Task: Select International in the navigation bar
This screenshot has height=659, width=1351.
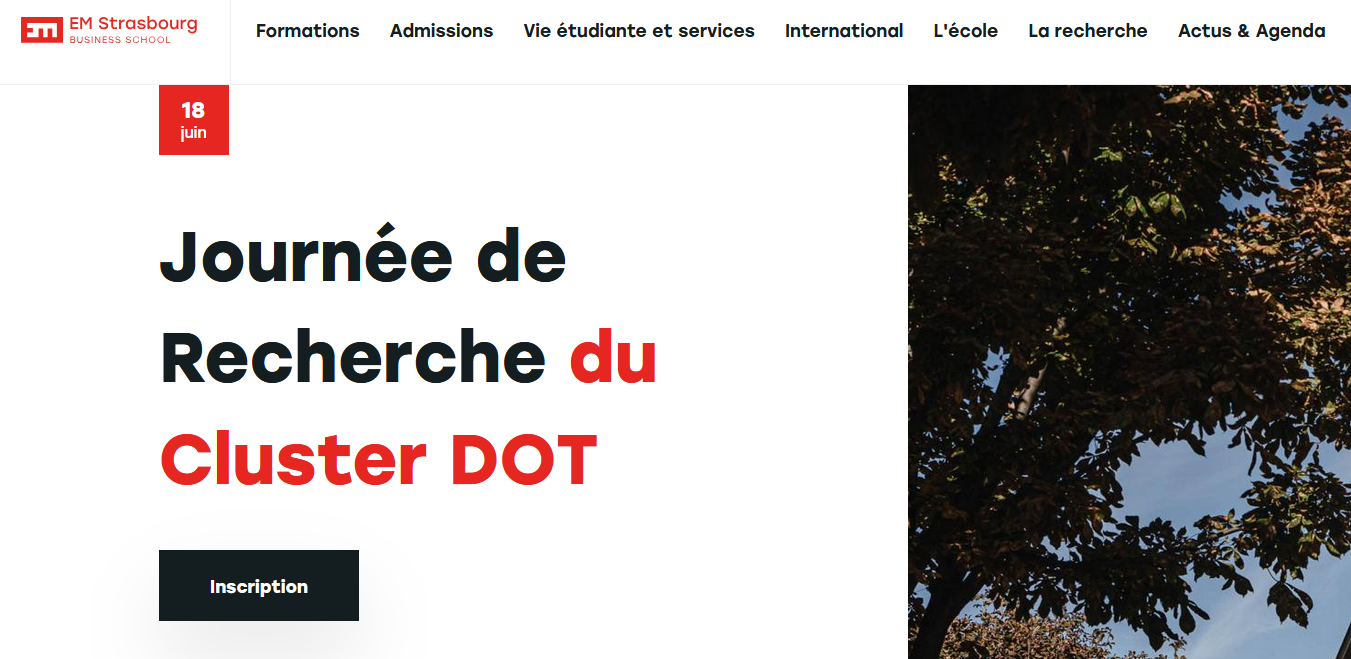Action: [x=844, y=31]
